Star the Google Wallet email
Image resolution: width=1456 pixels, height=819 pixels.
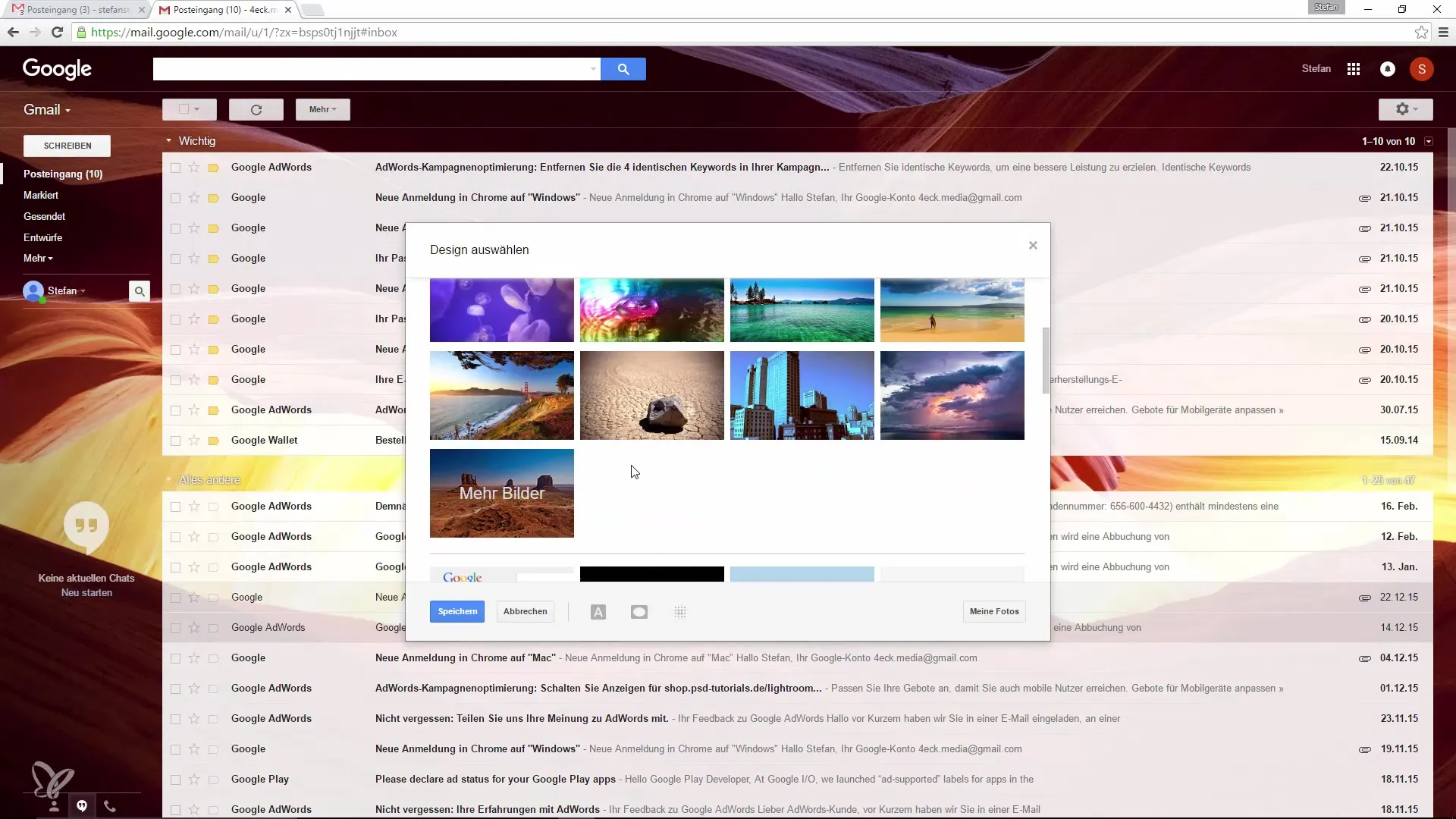[x=194, y=441]
